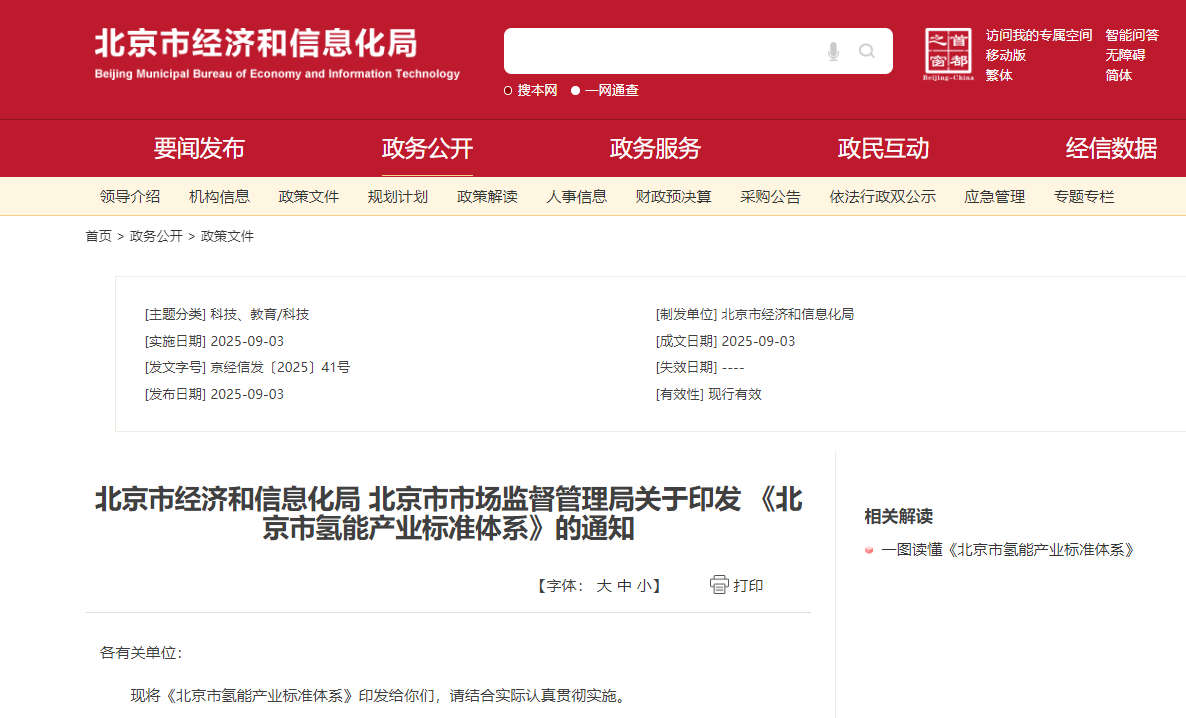1186x718 pixels.
Task: Click the 首页 breadcrumb link
Action: (98, 236)
